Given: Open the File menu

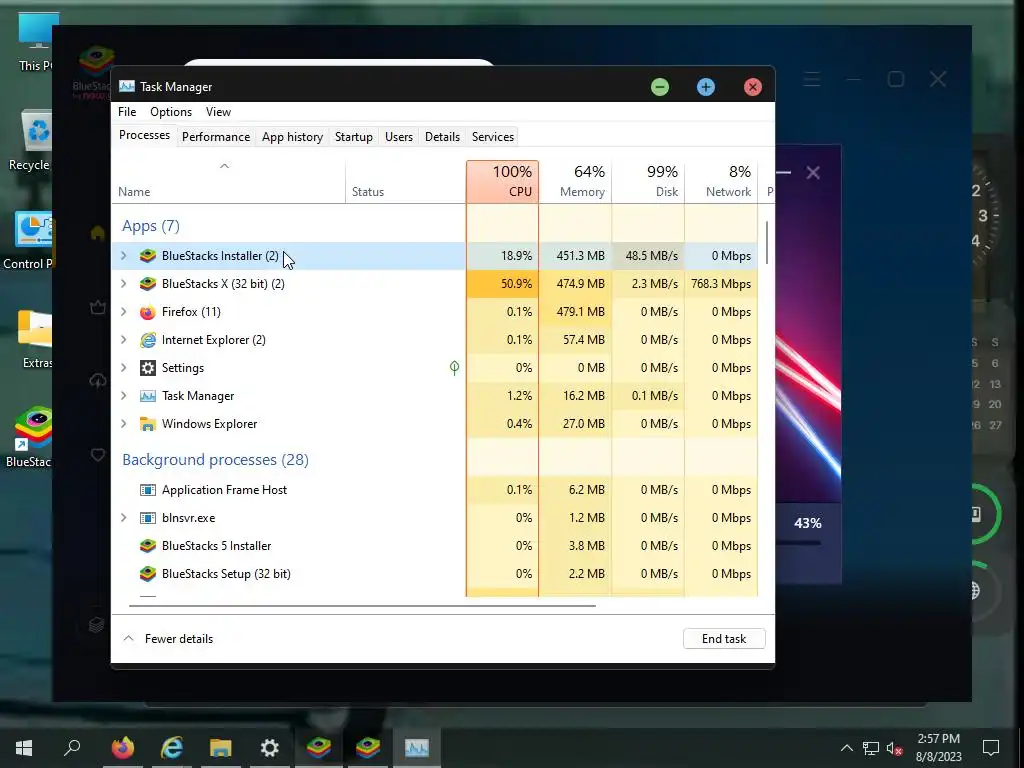Looking at the screenshot, I should [x=127, y=112].
